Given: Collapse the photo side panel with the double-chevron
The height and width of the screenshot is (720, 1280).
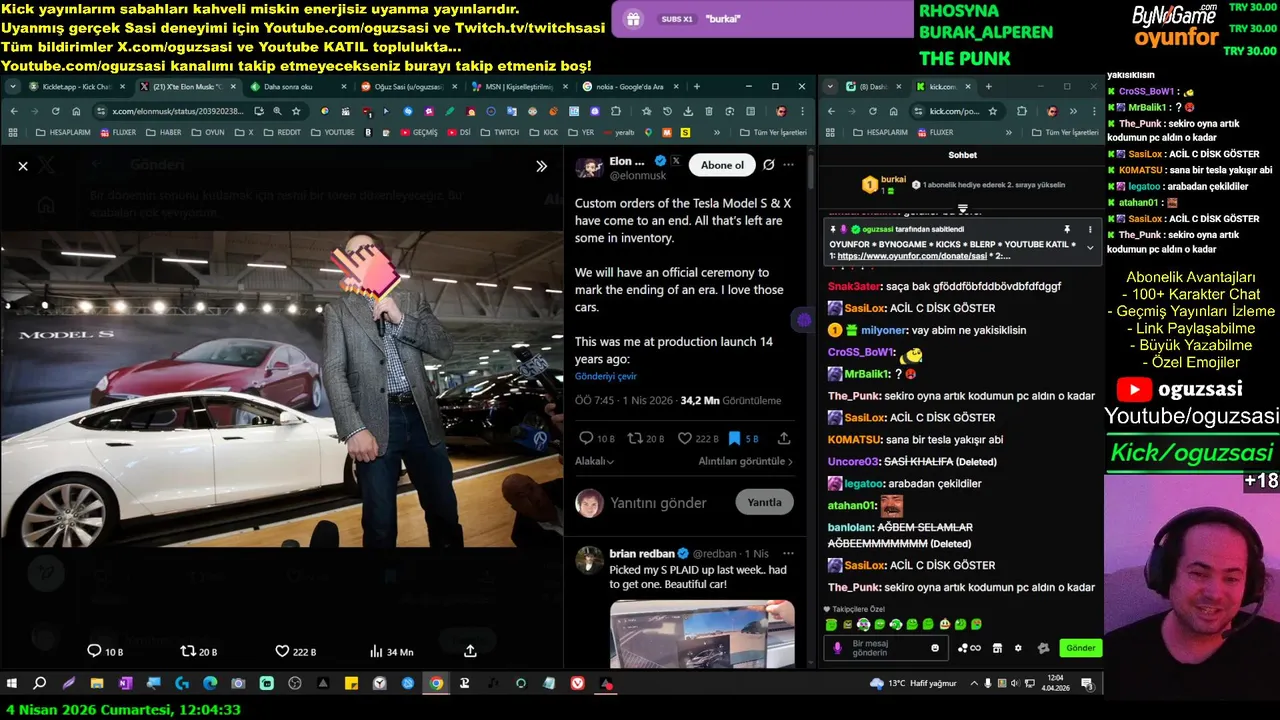Looking at the screenshot, I should 541,166.
